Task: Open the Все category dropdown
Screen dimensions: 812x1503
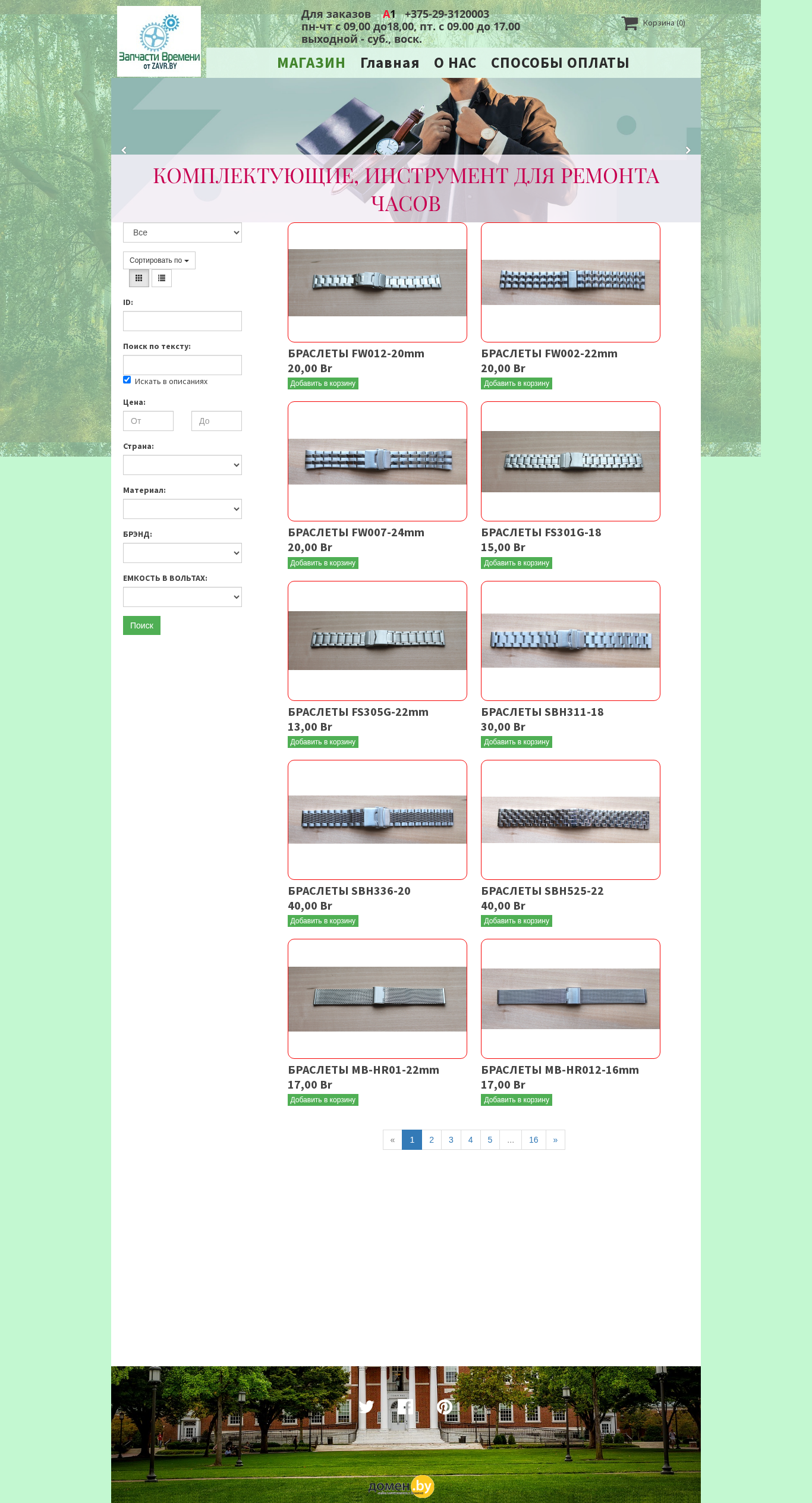Action: point(182,232)
